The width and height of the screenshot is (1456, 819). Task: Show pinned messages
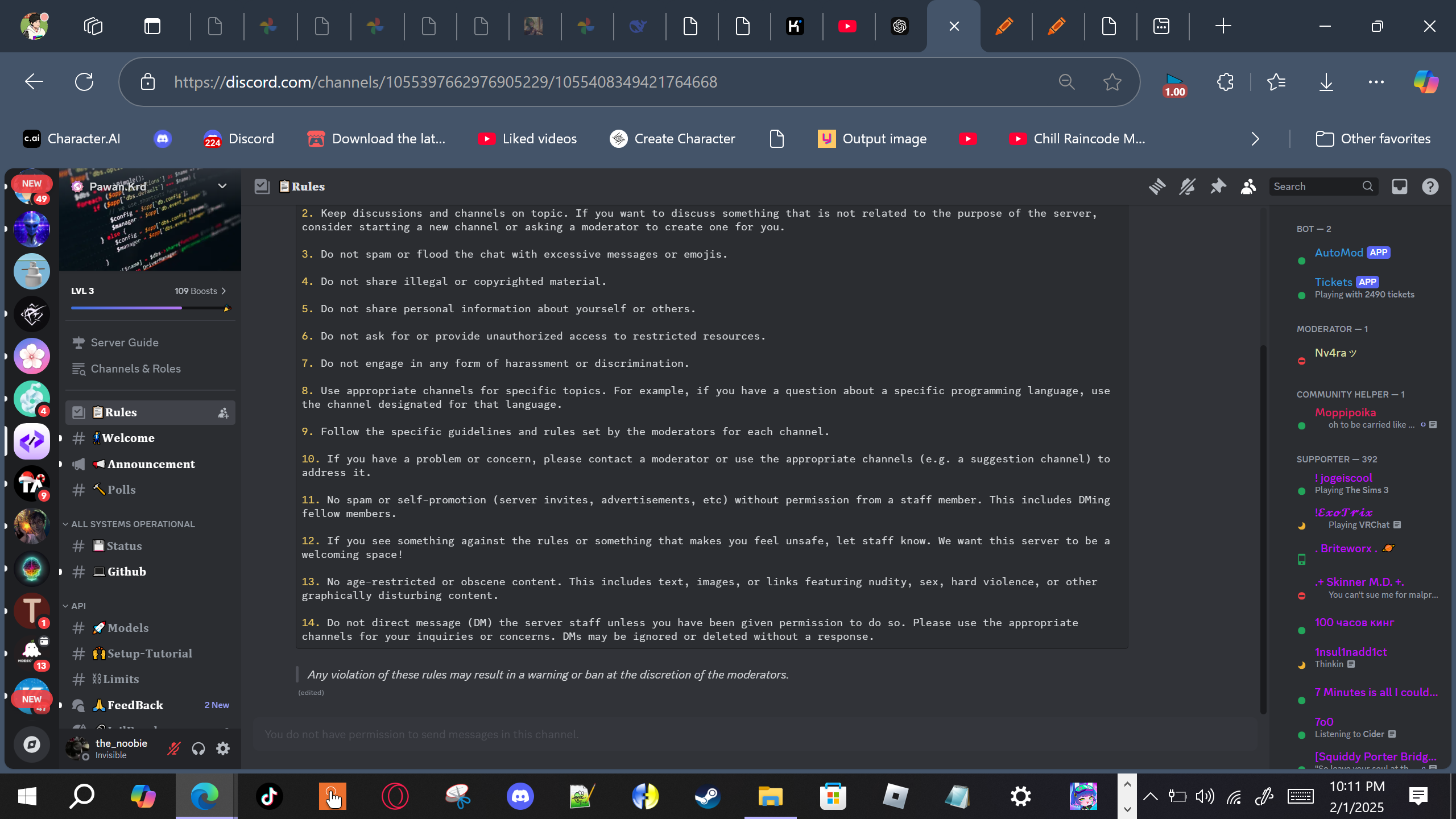click(1218, 187)
